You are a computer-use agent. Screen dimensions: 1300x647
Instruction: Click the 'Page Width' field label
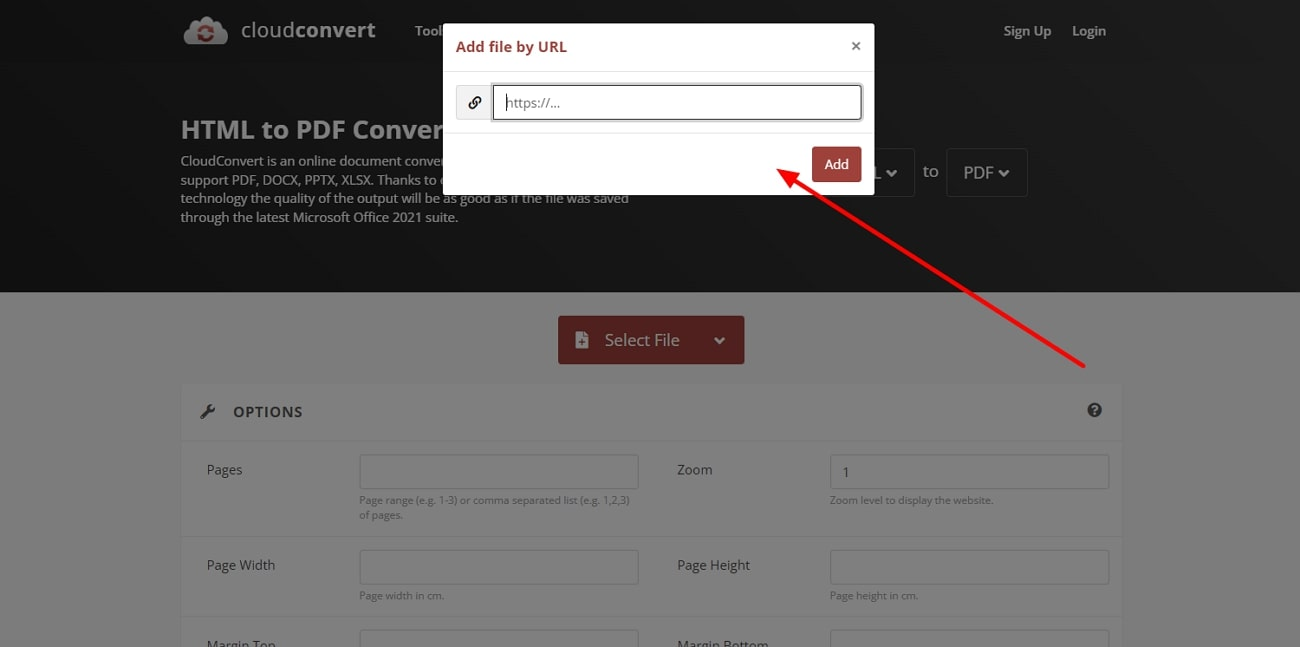(241, 565)
